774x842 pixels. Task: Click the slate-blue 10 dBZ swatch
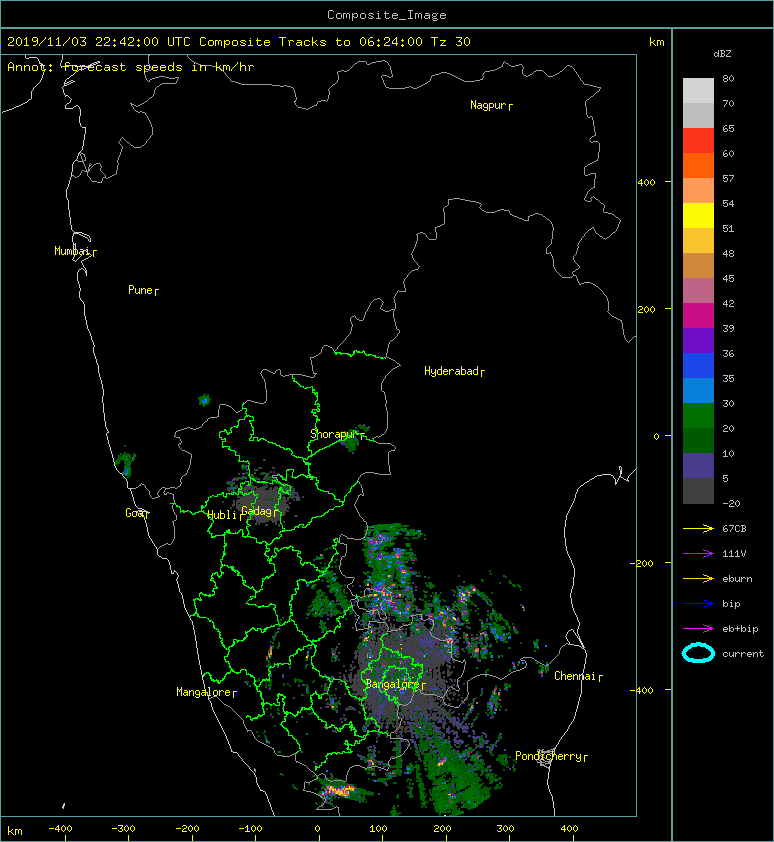(x=698, y=465)
